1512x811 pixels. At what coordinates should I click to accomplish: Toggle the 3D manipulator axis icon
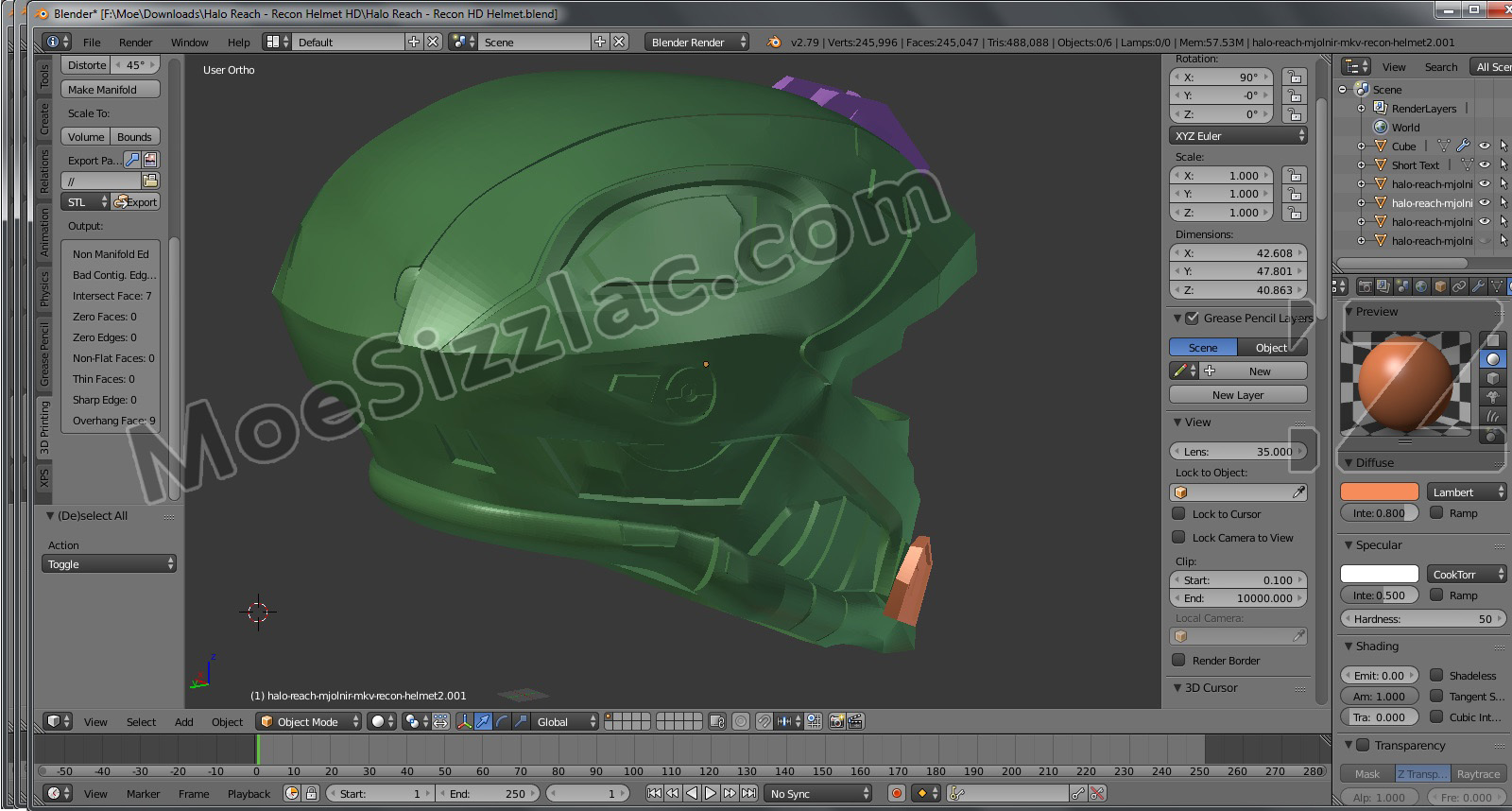(464, 721)
